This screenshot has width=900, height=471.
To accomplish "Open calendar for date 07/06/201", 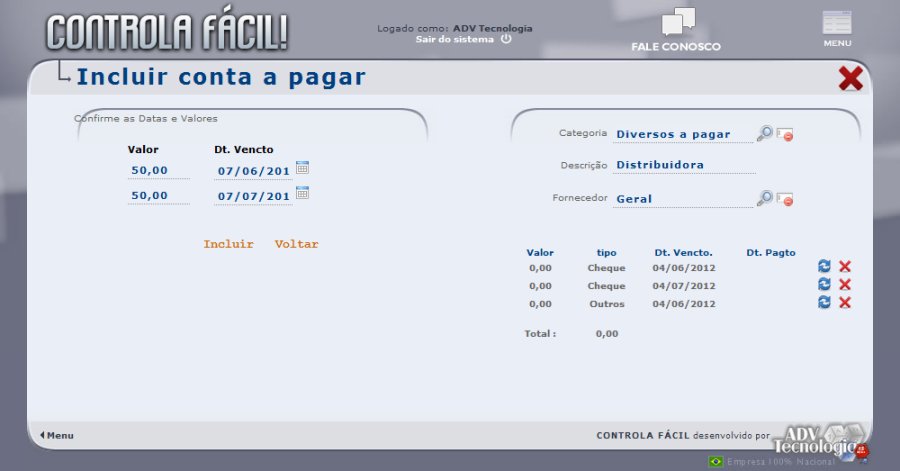I will tap(302, 168).
